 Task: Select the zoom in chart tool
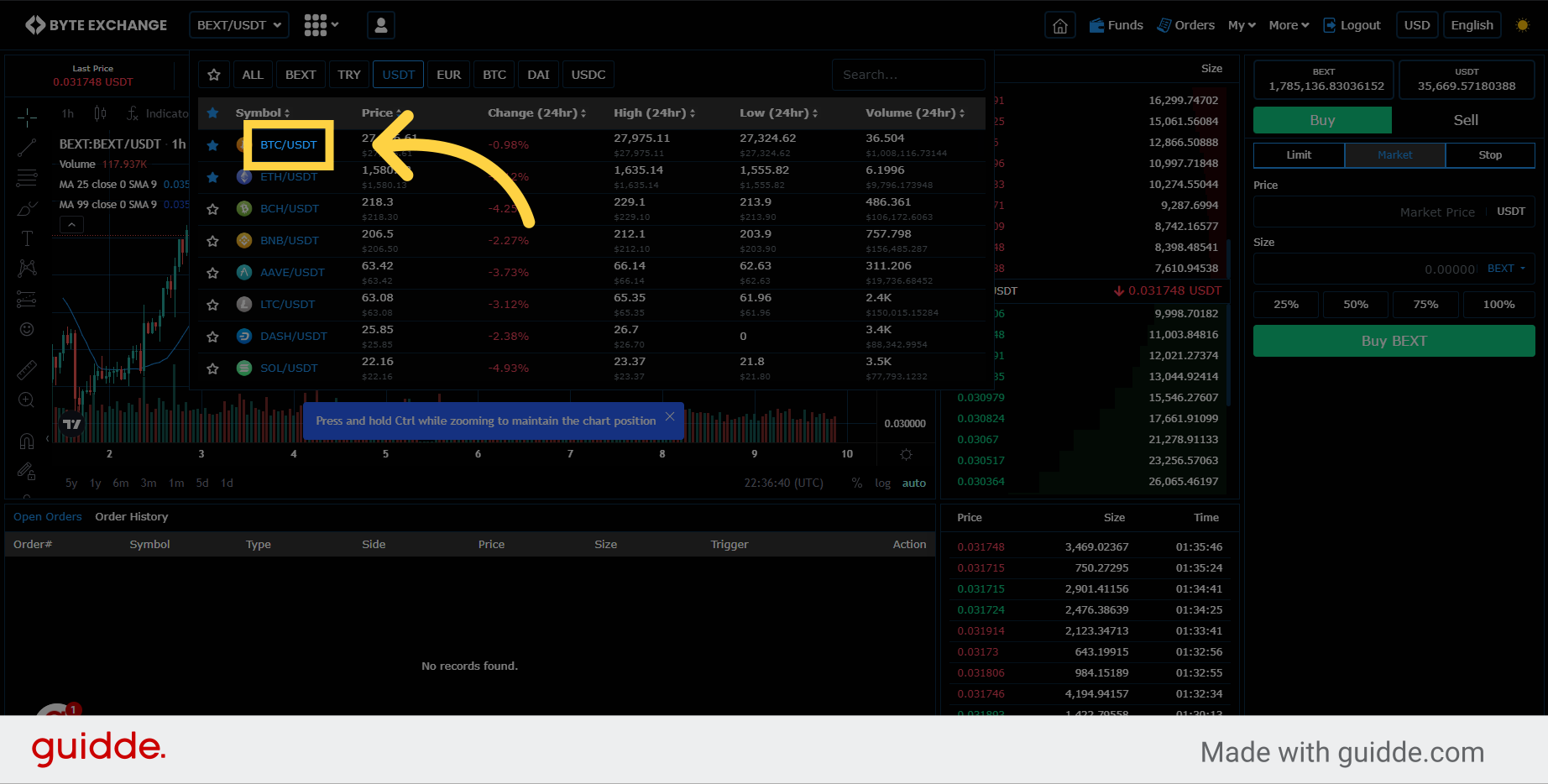tap(27, 400)
